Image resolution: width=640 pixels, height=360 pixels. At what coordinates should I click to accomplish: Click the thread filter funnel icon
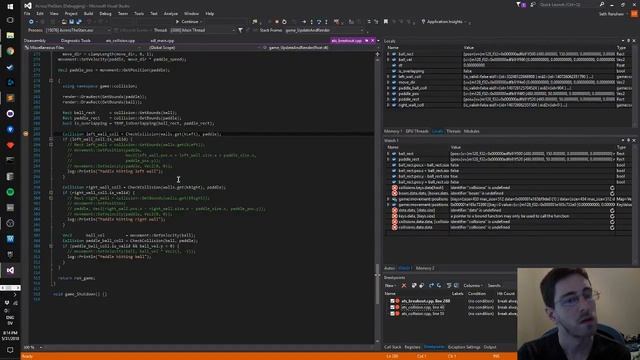tap(240, 30)
